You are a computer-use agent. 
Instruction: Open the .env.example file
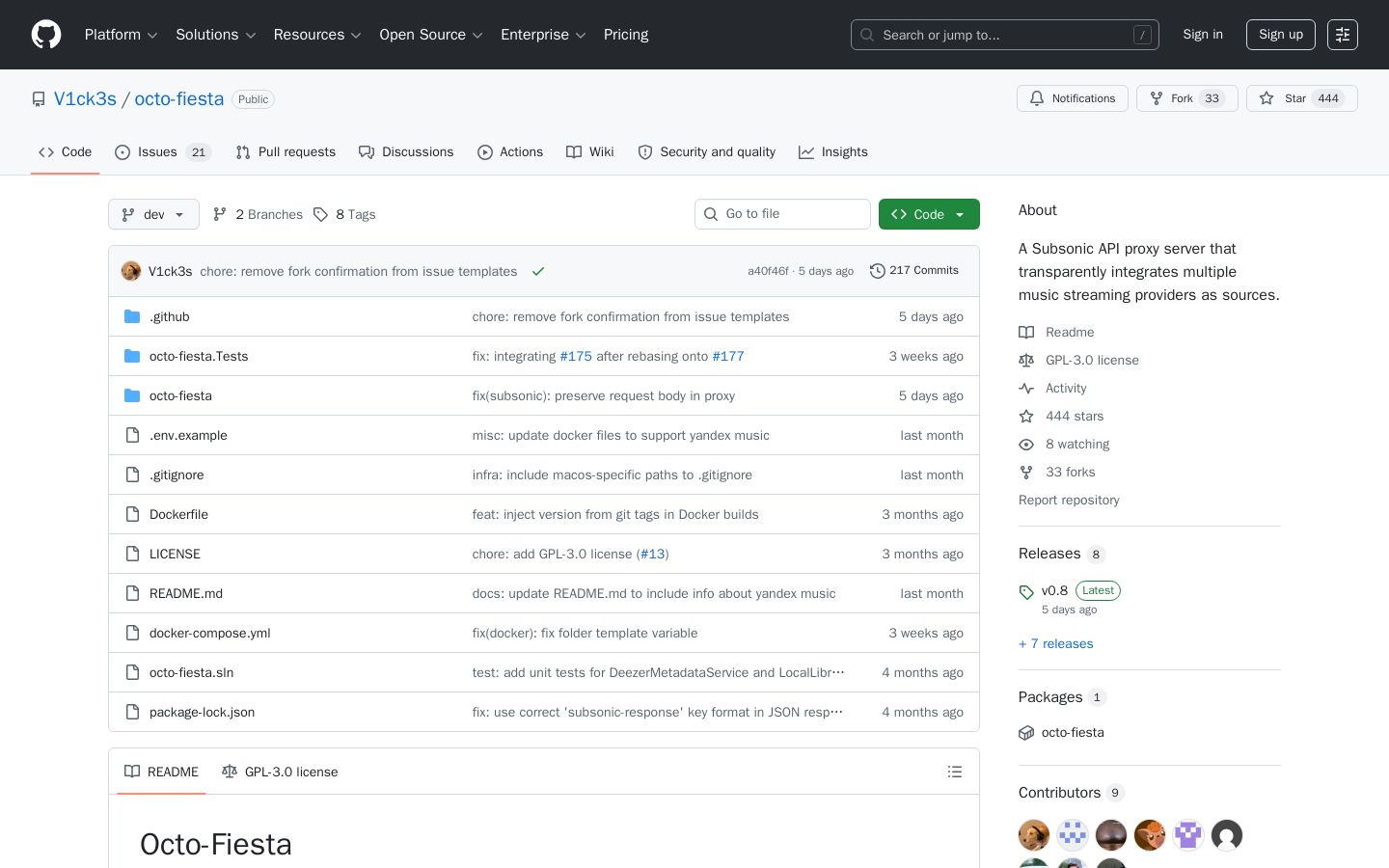click(188, 435)
